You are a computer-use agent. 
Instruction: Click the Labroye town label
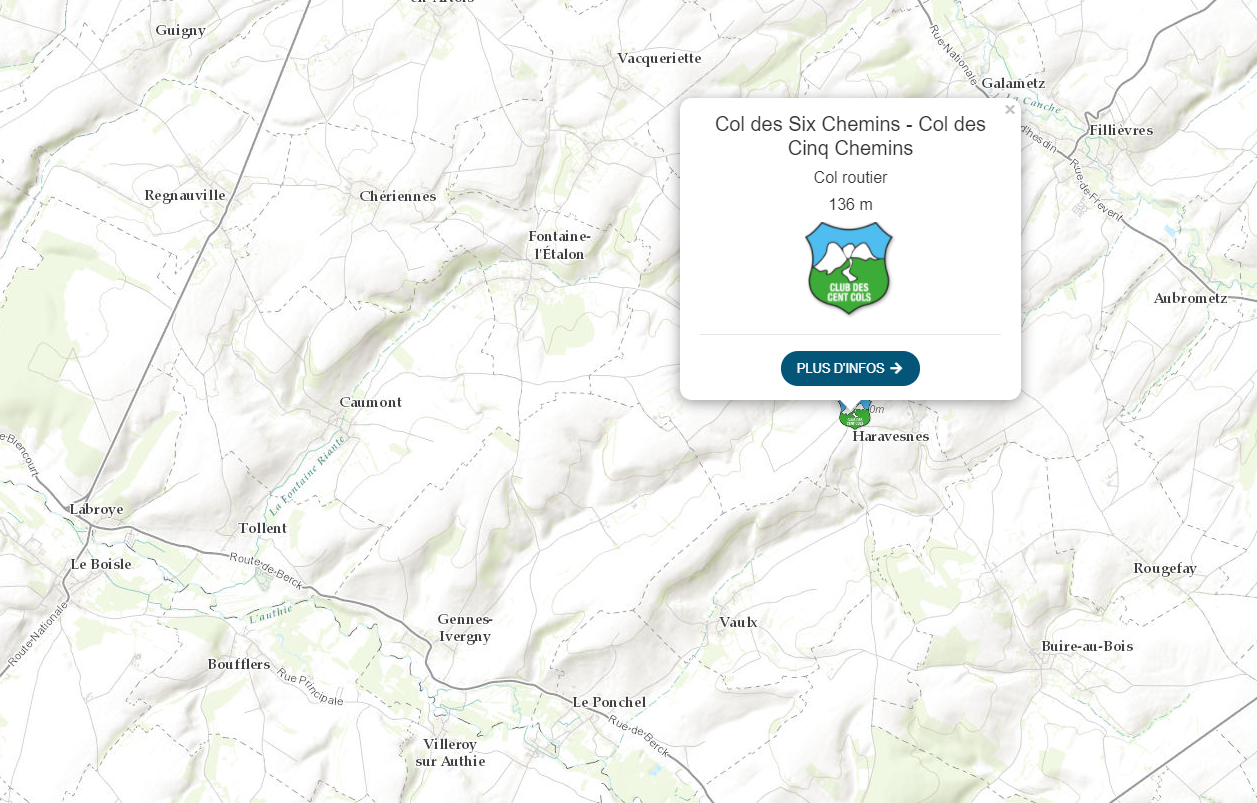pyautogui.click(x=97, y=509)
